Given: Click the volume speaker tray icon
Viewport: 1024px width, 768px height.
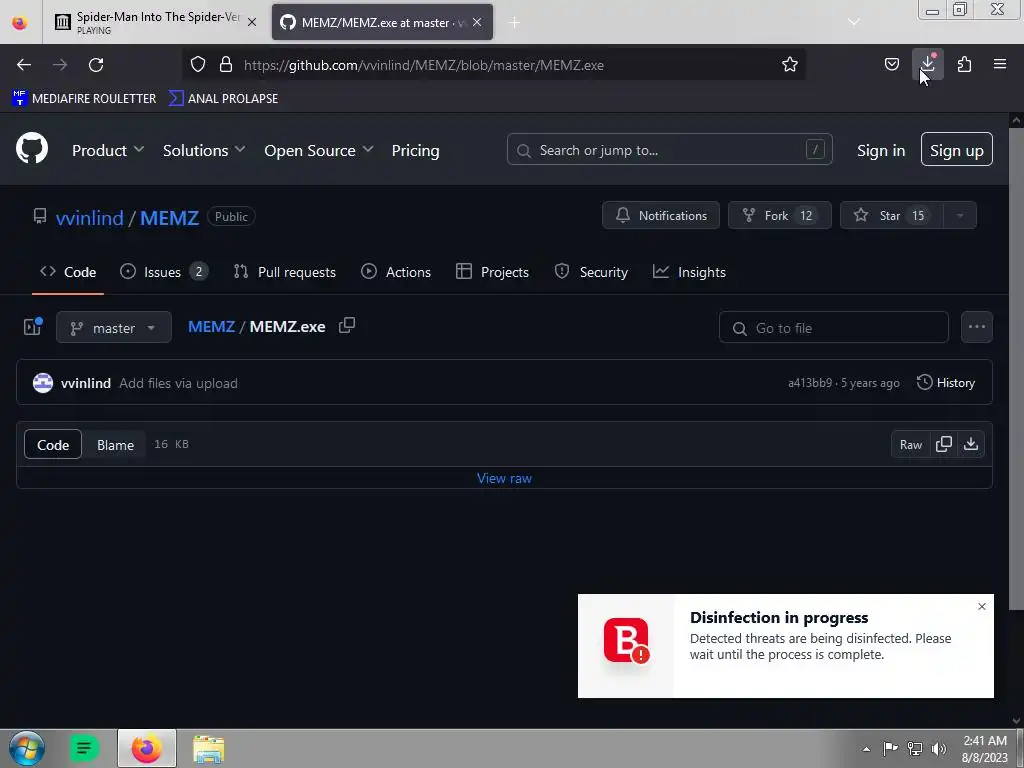Looking at the screenshot, I should [939, 749].
